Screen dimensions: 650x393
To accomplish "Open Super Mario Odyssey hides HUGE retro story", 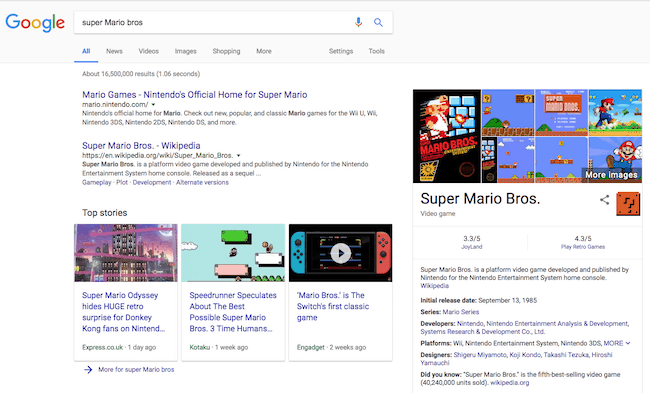I will coord(123,312).
